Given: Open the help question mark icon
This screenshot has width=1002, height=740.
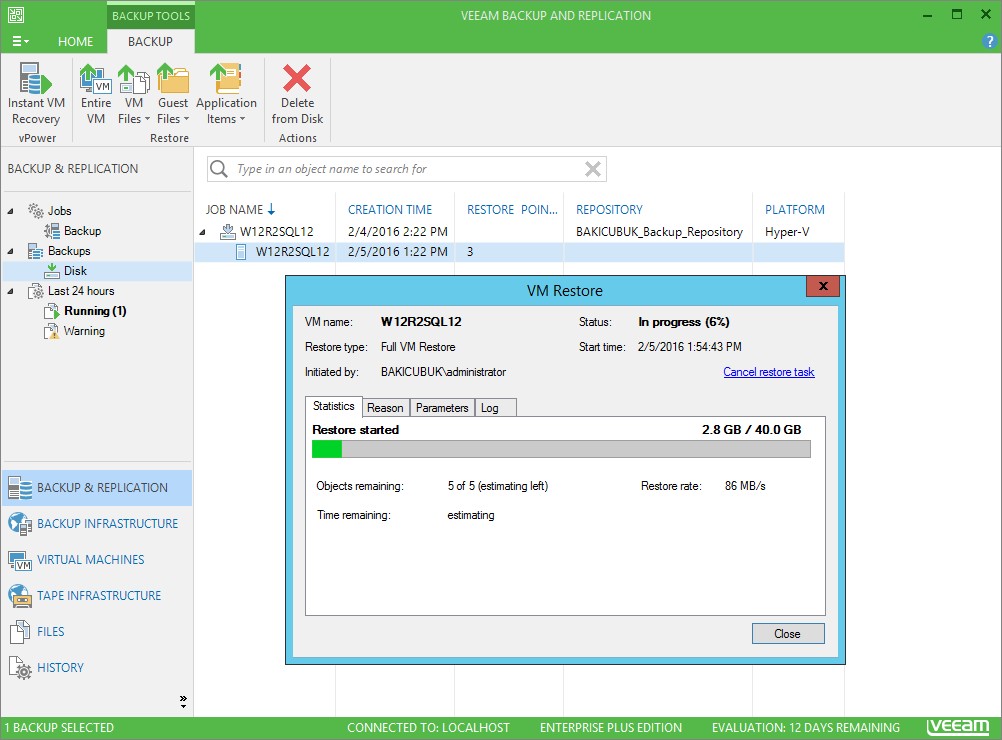Looking at the screenshot, I should [989, 42].
